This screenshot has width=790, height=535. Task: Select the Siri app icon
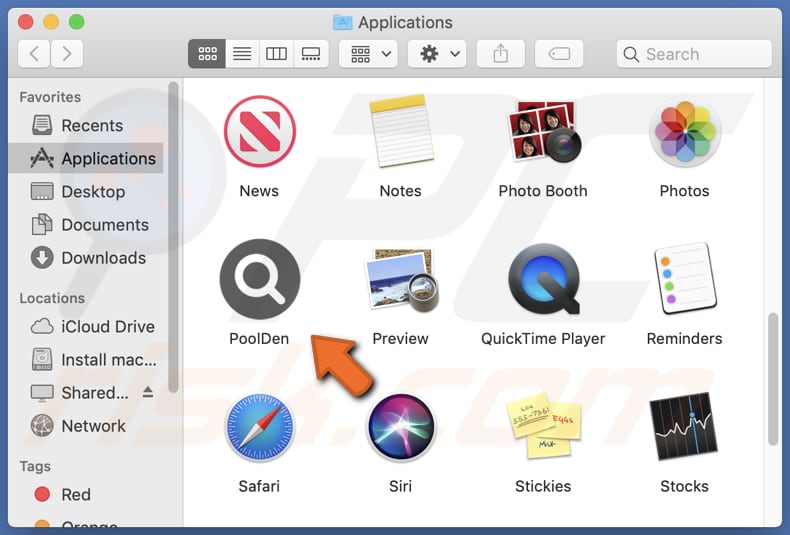tap(401, 427)
